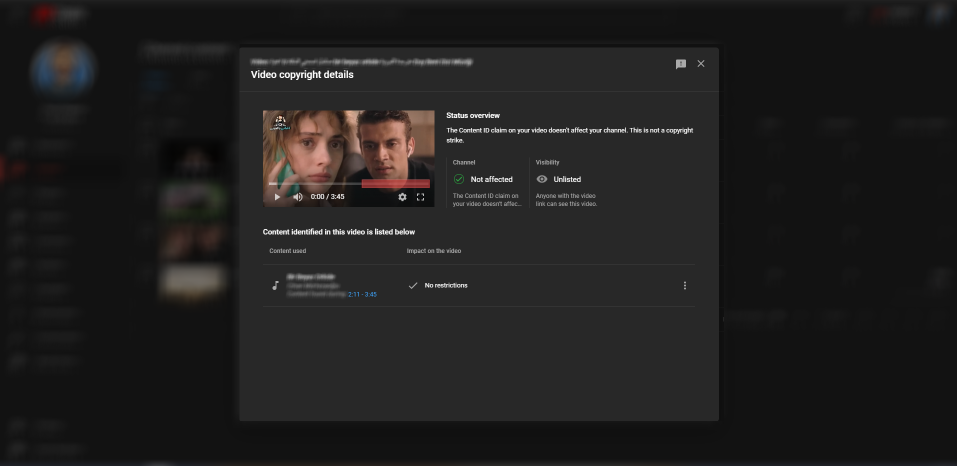Click the green Not affected checkmark icon
957x466 pixels.
(x=459, y=179)
